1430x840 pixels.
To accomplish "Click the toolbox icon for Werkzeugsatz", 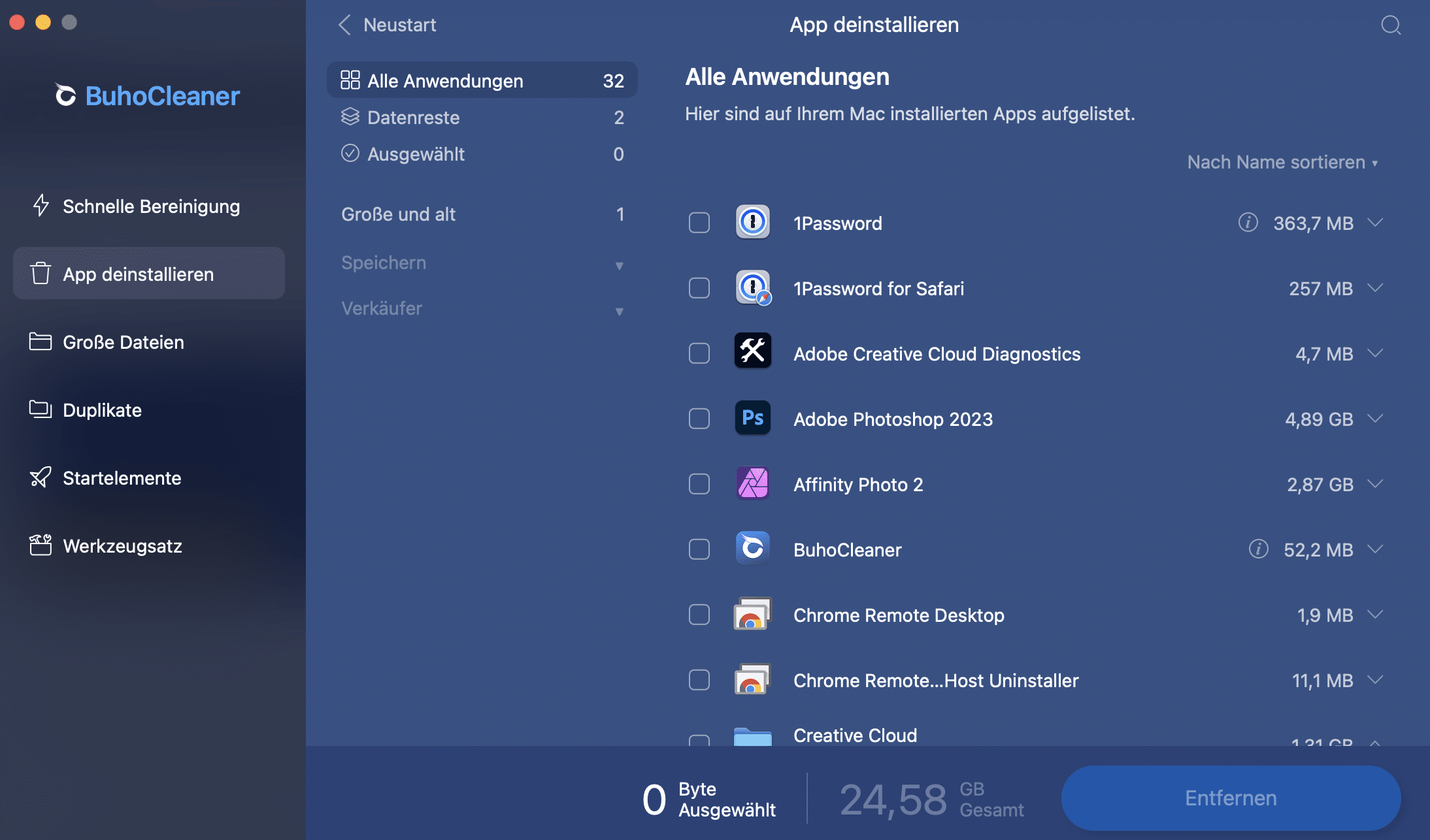I will pos(41,545).
